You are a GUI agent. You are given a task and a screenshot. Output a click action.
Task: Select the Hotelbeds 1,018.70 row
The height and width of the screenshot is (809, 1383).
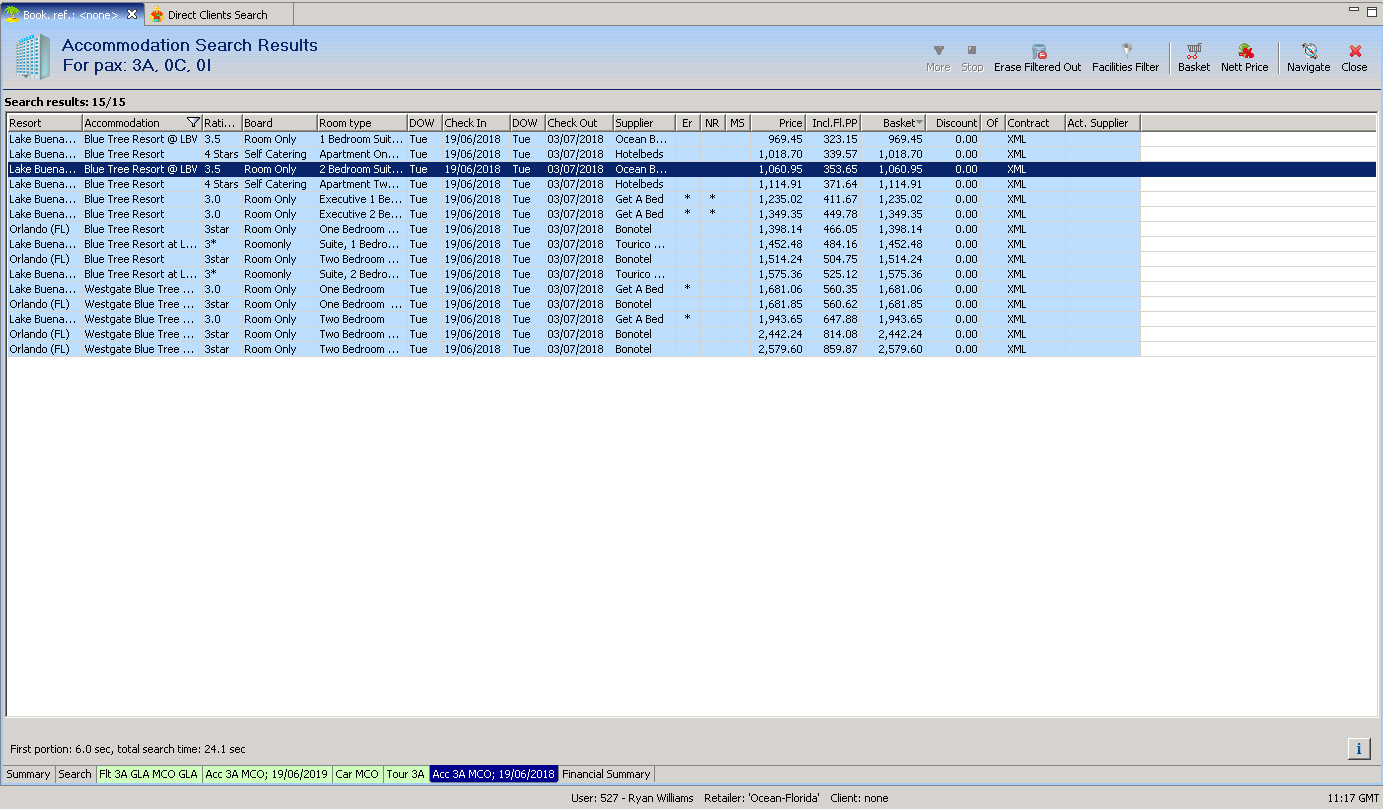[x=640, y=154]
